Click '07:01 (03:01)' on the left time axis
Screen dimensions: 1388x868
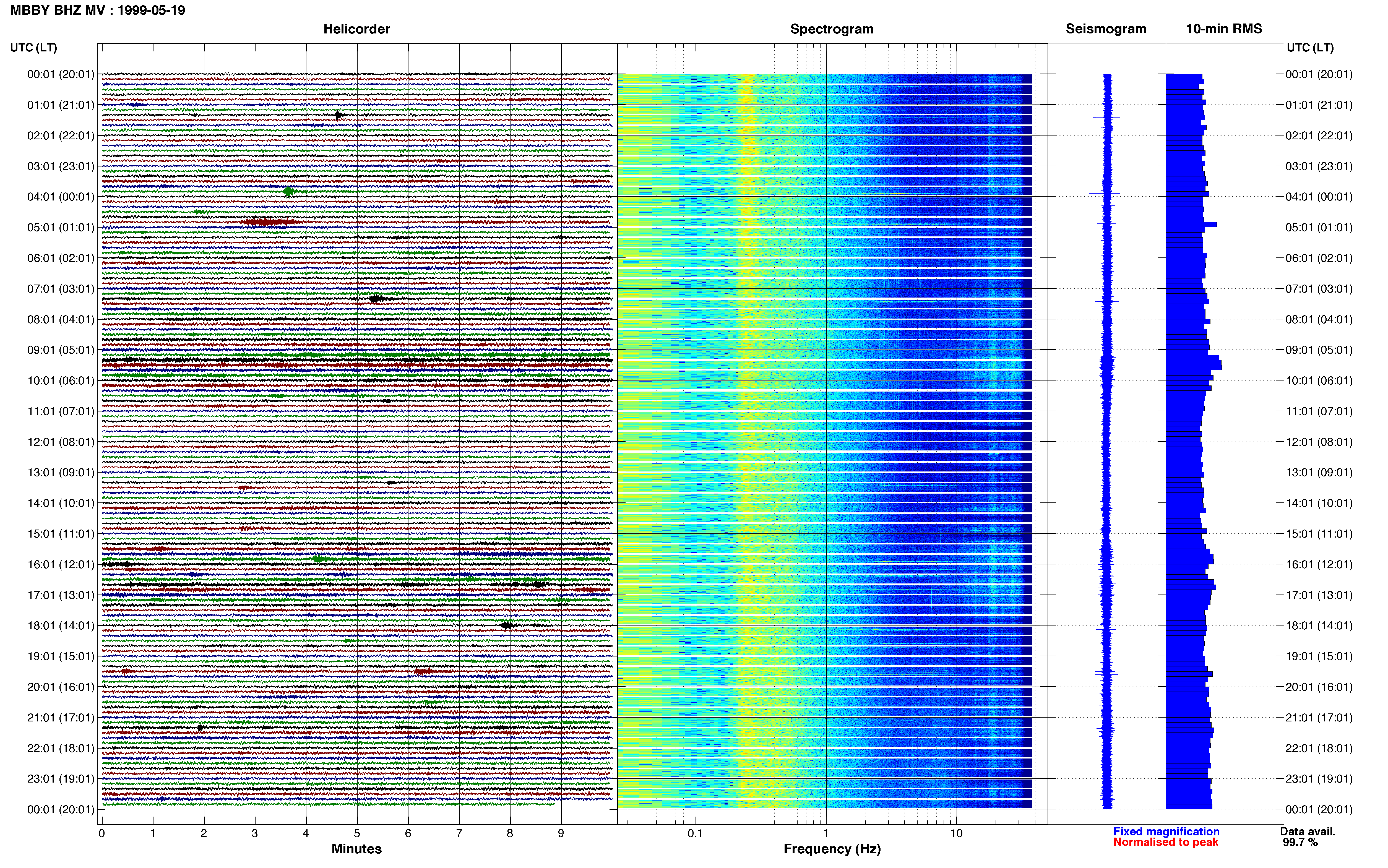[x=61, y=289]
